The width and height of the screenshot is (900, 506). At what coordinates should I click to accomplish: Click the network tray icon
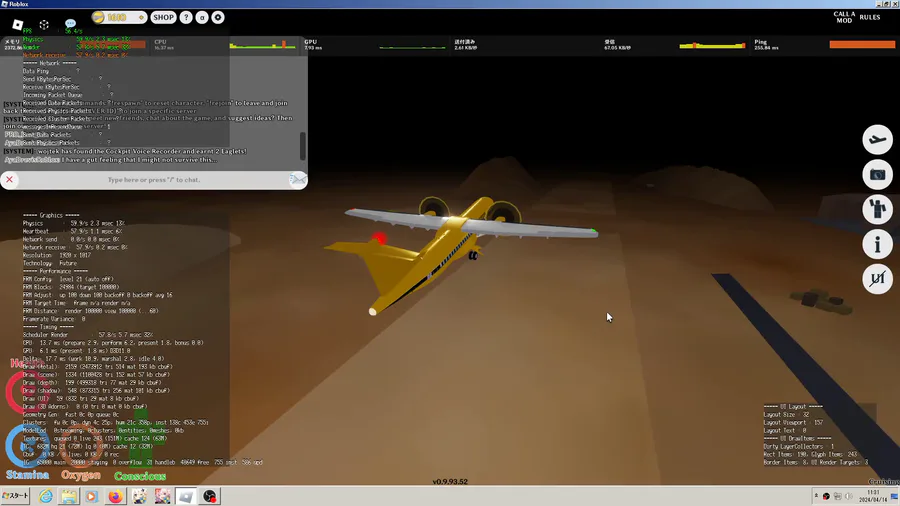[837, 496]
